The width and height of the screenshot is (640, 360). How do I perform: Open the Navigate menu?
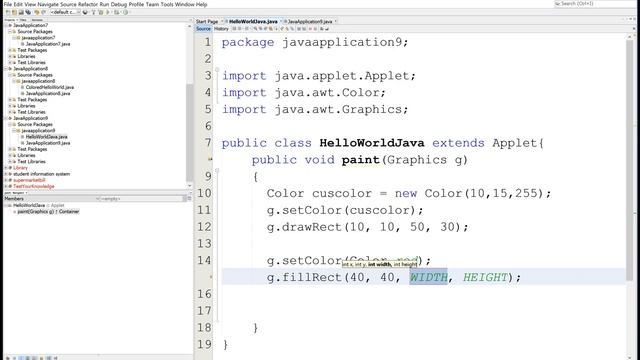tap(48, 4)
